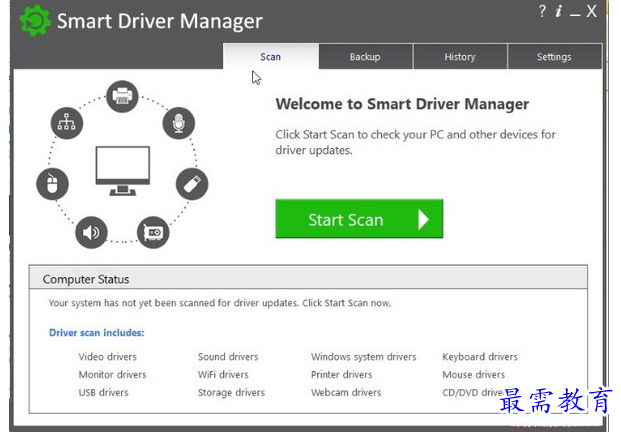Select the USB drive icon
This screenshot has height=432, width=621.
pyautogui.click(x=192, y=184)
